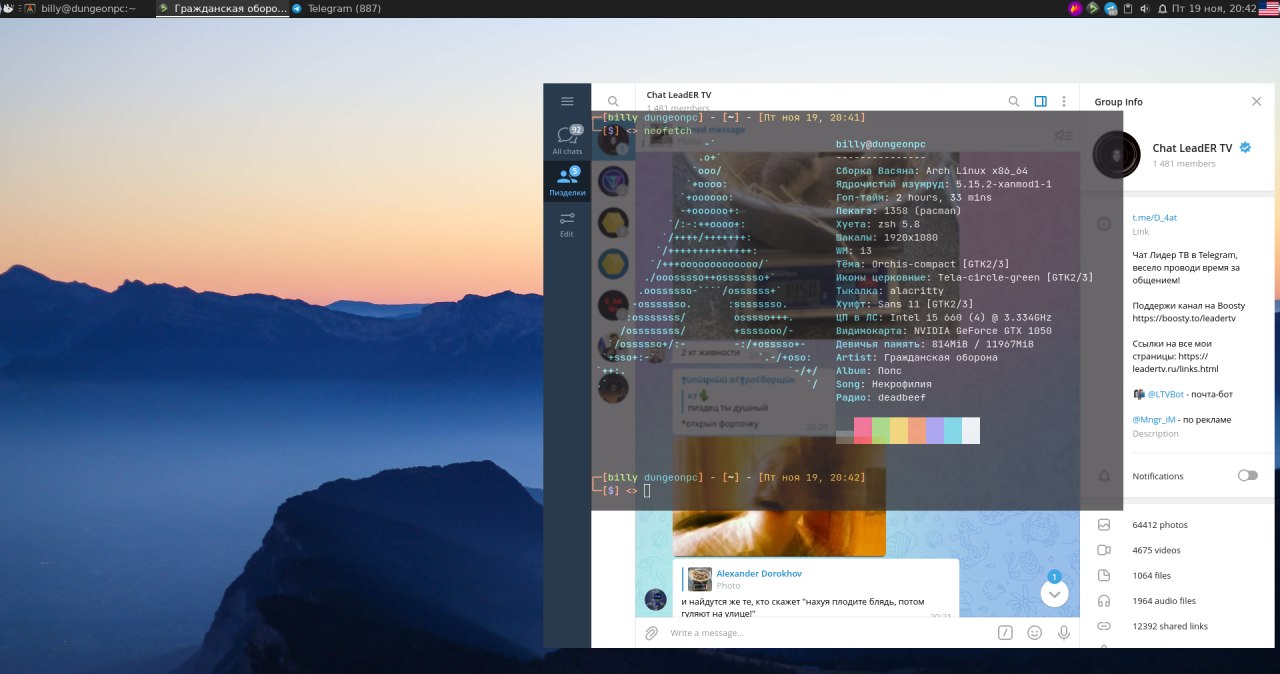Open the leadertv.ru/links.html link

1175,369
